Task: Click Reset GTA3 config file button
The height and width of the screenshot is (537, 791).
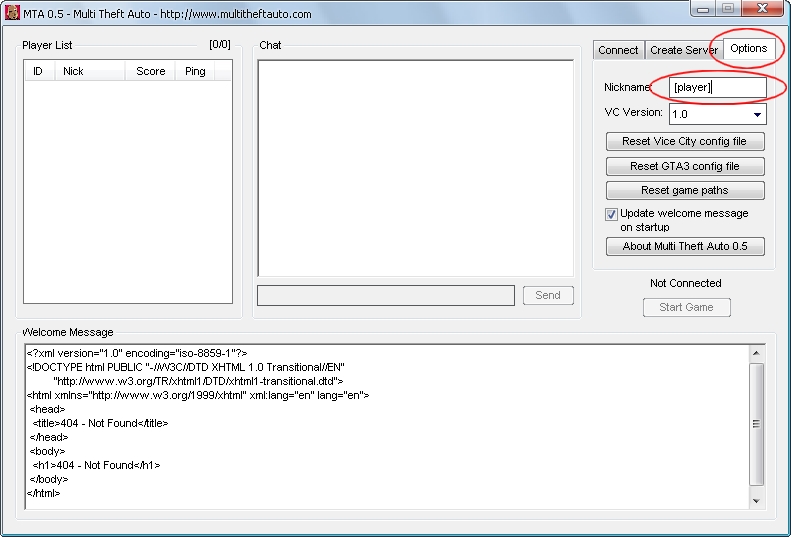Action: coord(685,166)
